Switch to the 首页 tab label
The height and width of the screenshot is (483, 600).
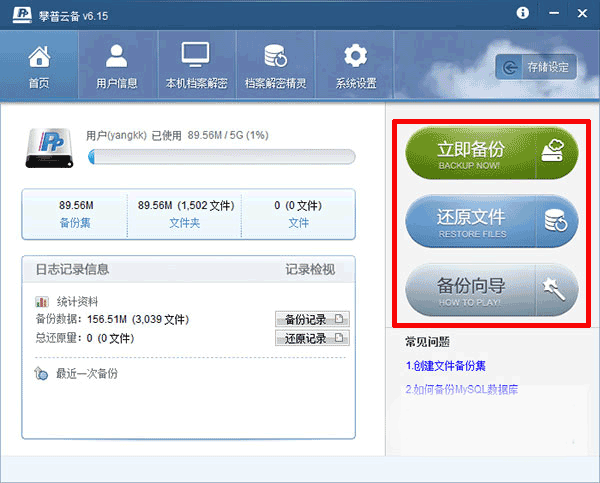point(39,83)
